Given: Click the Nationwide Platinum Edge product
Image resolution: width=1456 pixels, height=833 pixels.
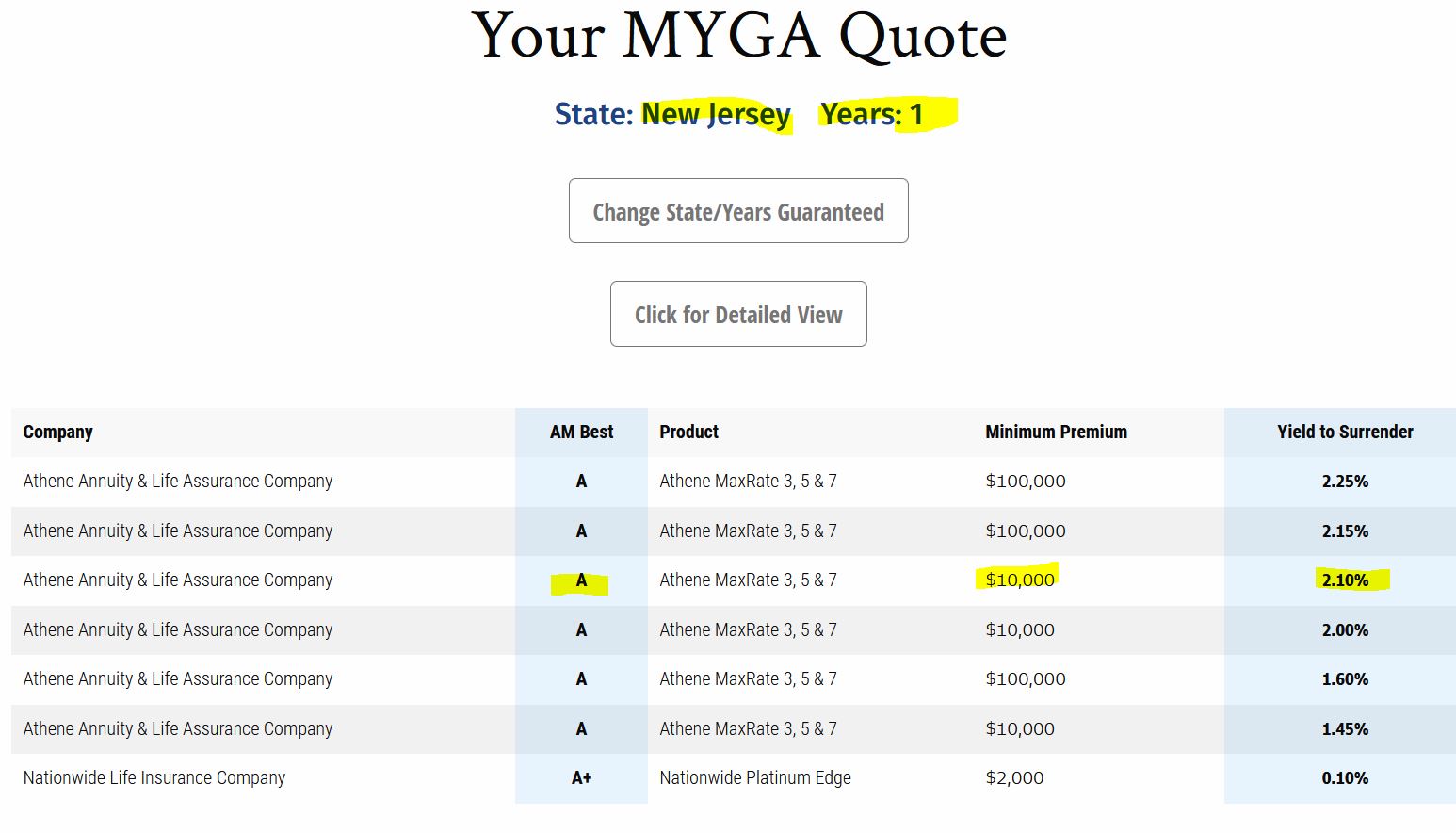Looking at the screenshot, I should click(x=755, y=778).
